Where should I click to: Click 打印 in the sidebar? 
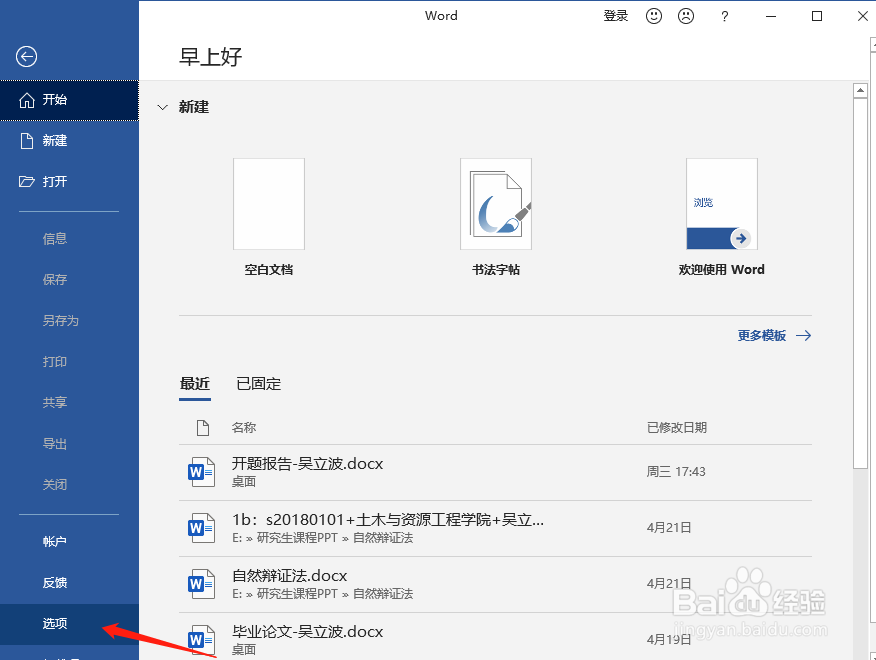click(54, 361)
